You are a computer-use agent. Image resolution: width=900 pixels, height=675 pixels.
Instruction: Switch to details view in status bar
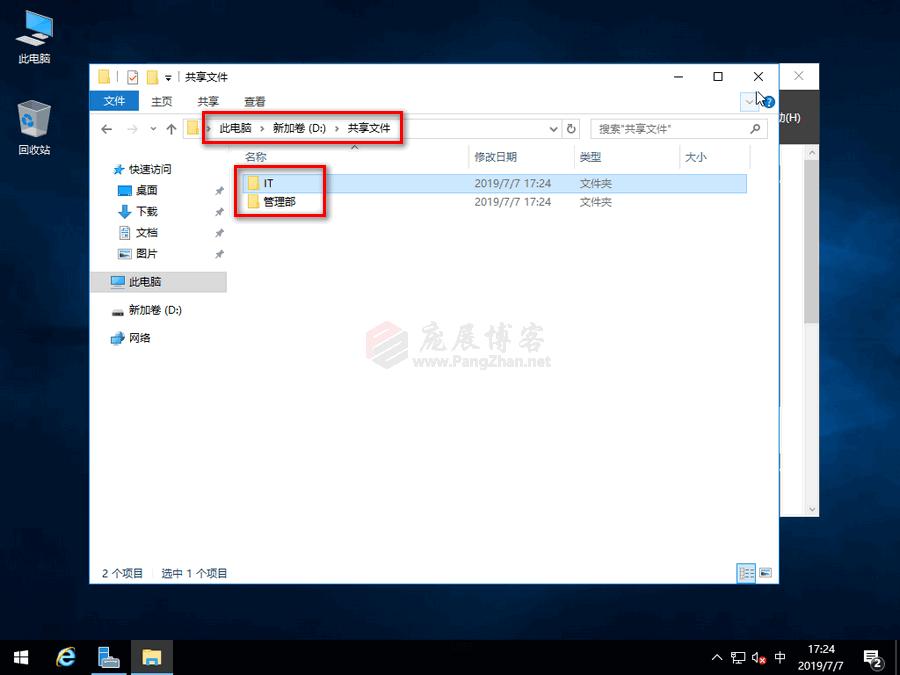point(745,572)
